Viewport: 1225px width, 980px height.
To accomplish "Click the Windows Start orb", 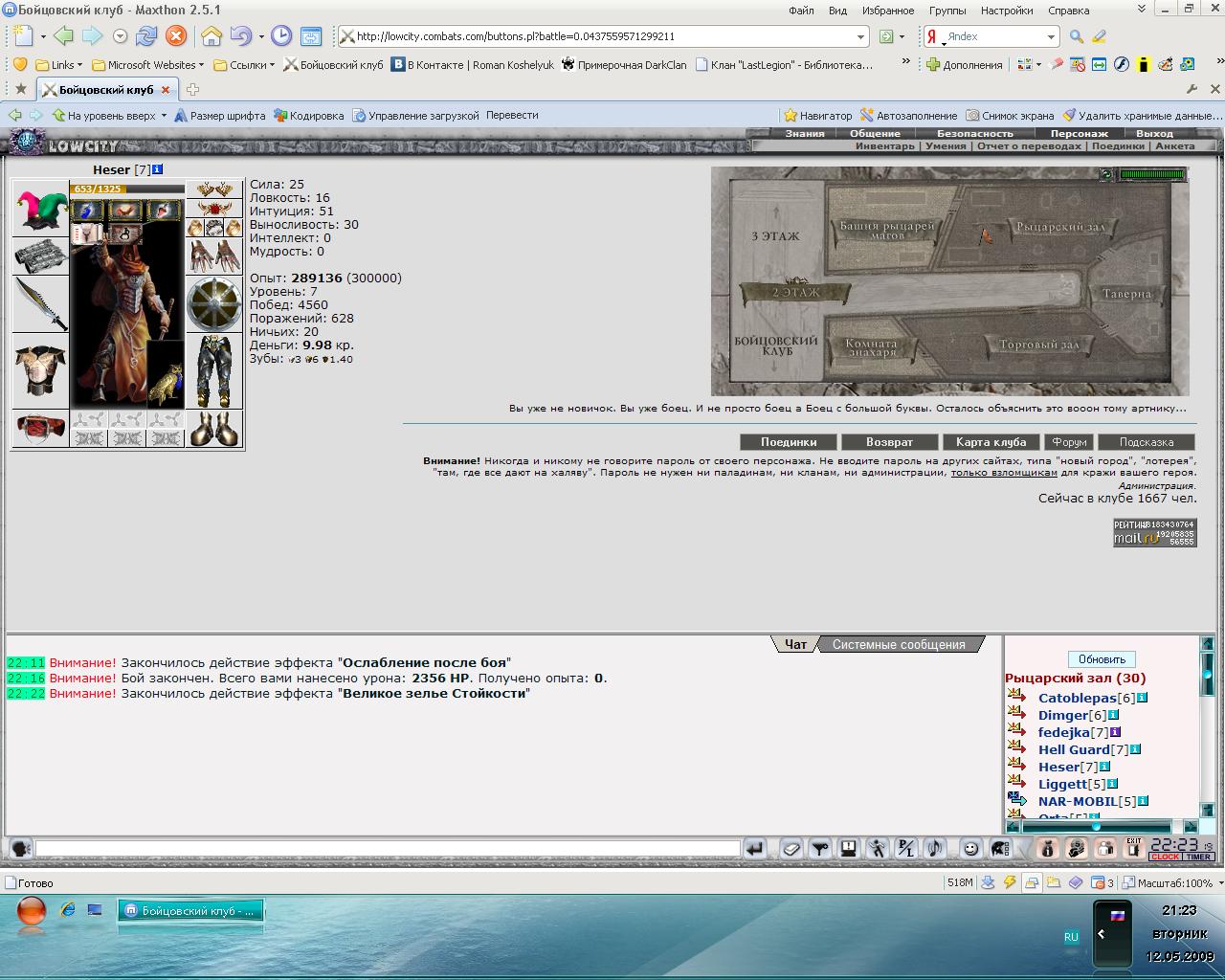I will pyautogui.click(x=32, y=910).
